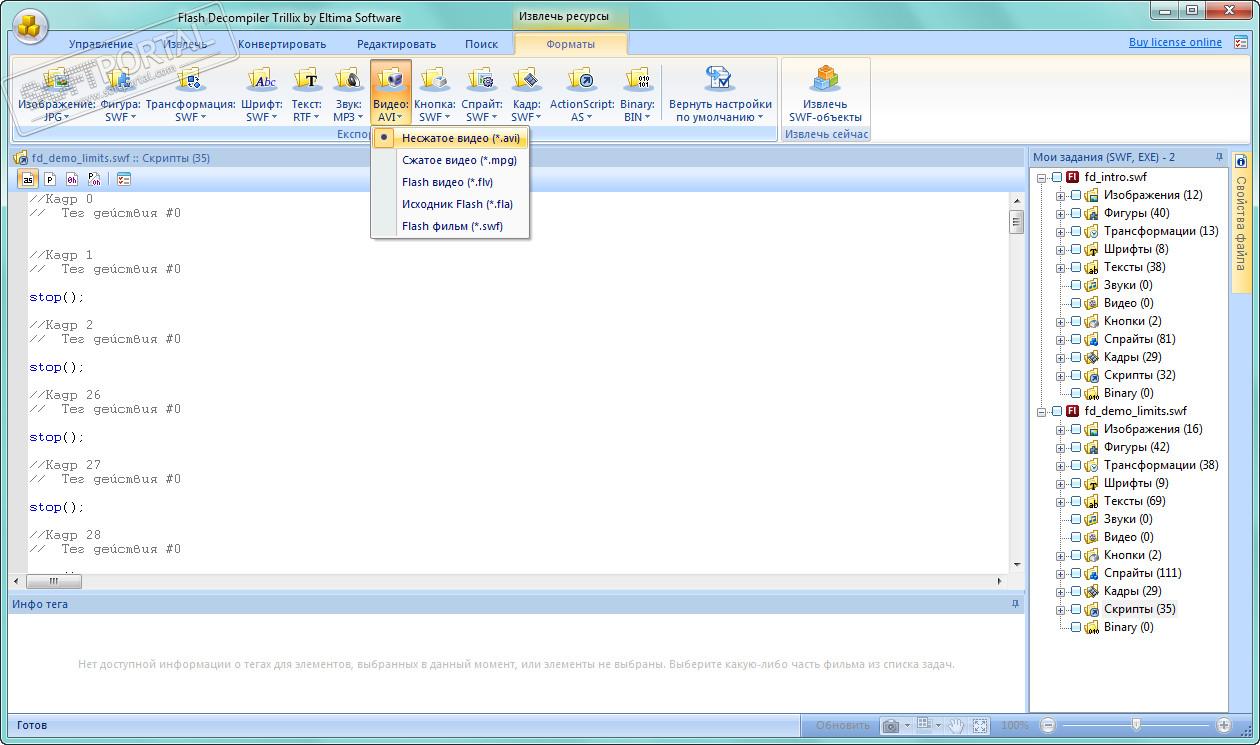Click the zoom slider handle
Viewport: 1260px width, 745px height.
point(1136,725)
